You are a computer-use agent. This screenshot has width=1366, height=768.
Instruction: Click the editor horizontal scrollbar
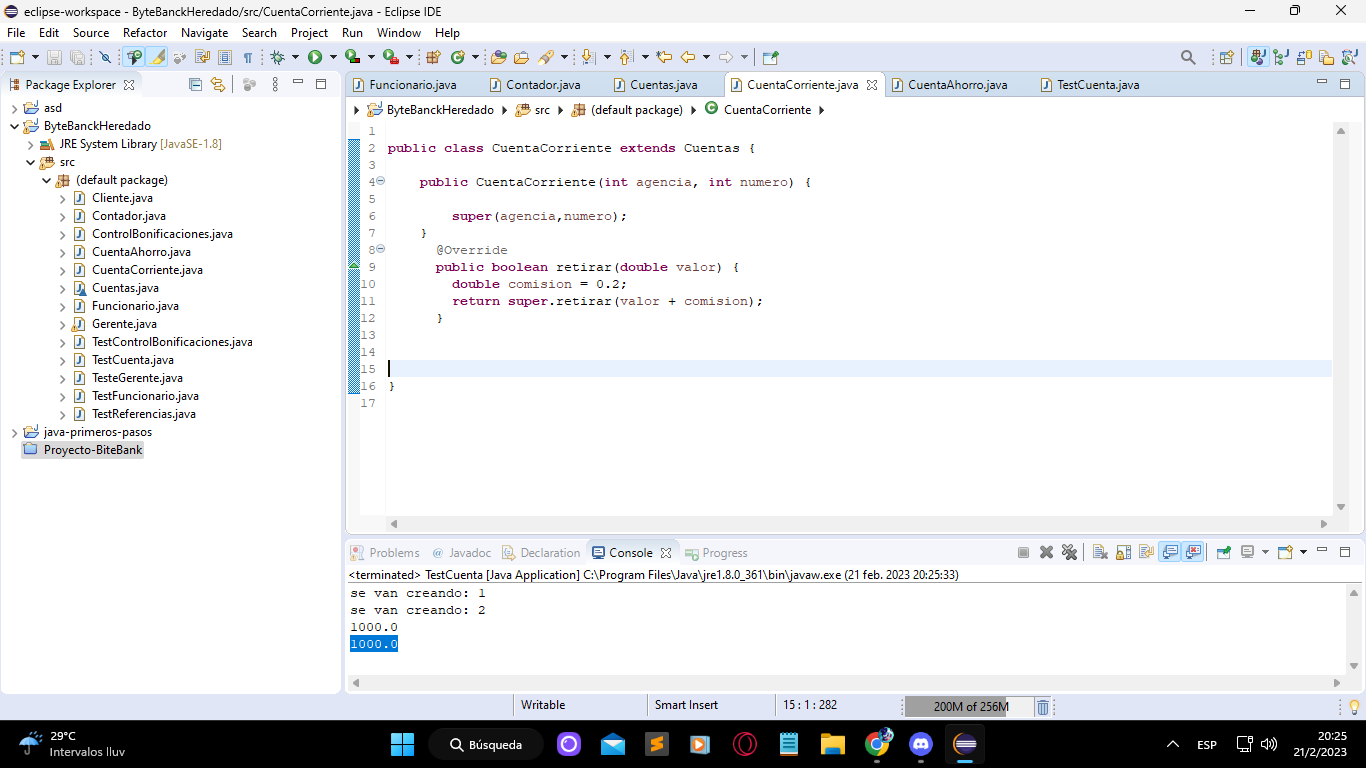tap(860, 523)
